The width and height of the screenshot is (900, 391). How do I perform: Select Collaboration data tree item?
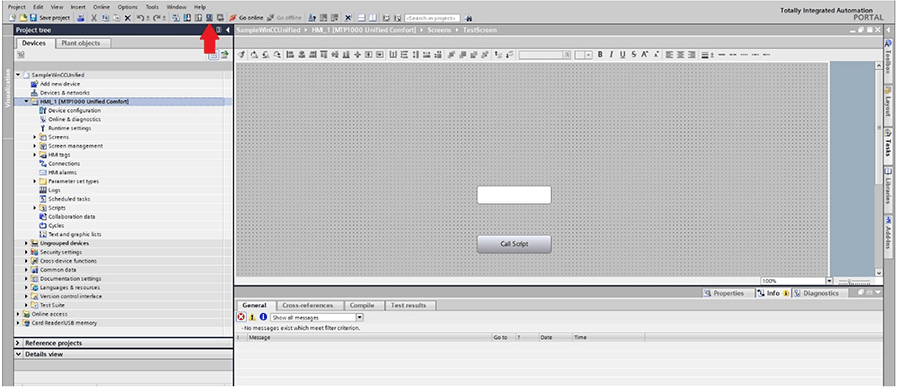point(72,216)
